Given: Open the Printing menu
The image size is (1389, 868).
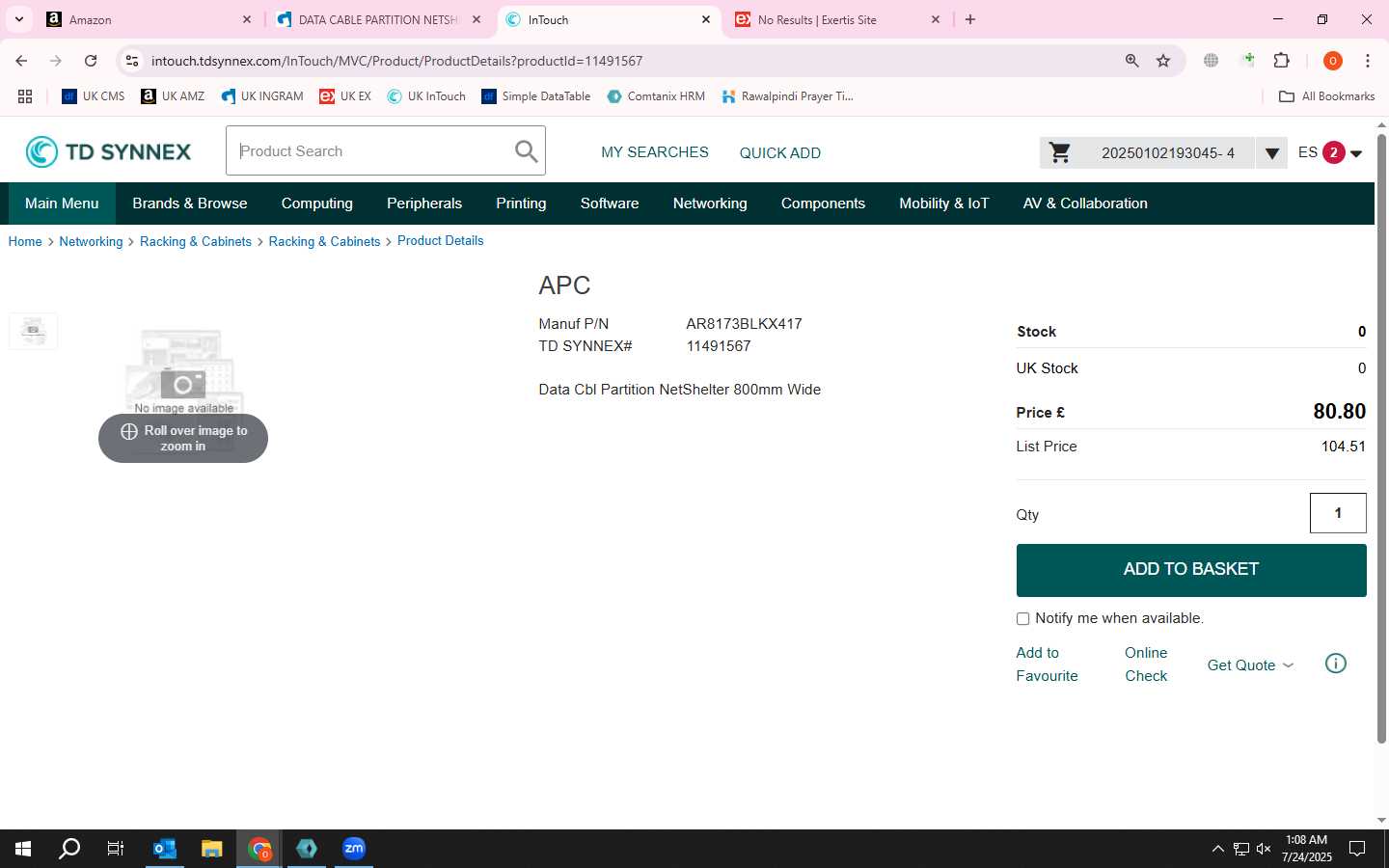Looking at the screenshot, I should (x=521, y=203).
